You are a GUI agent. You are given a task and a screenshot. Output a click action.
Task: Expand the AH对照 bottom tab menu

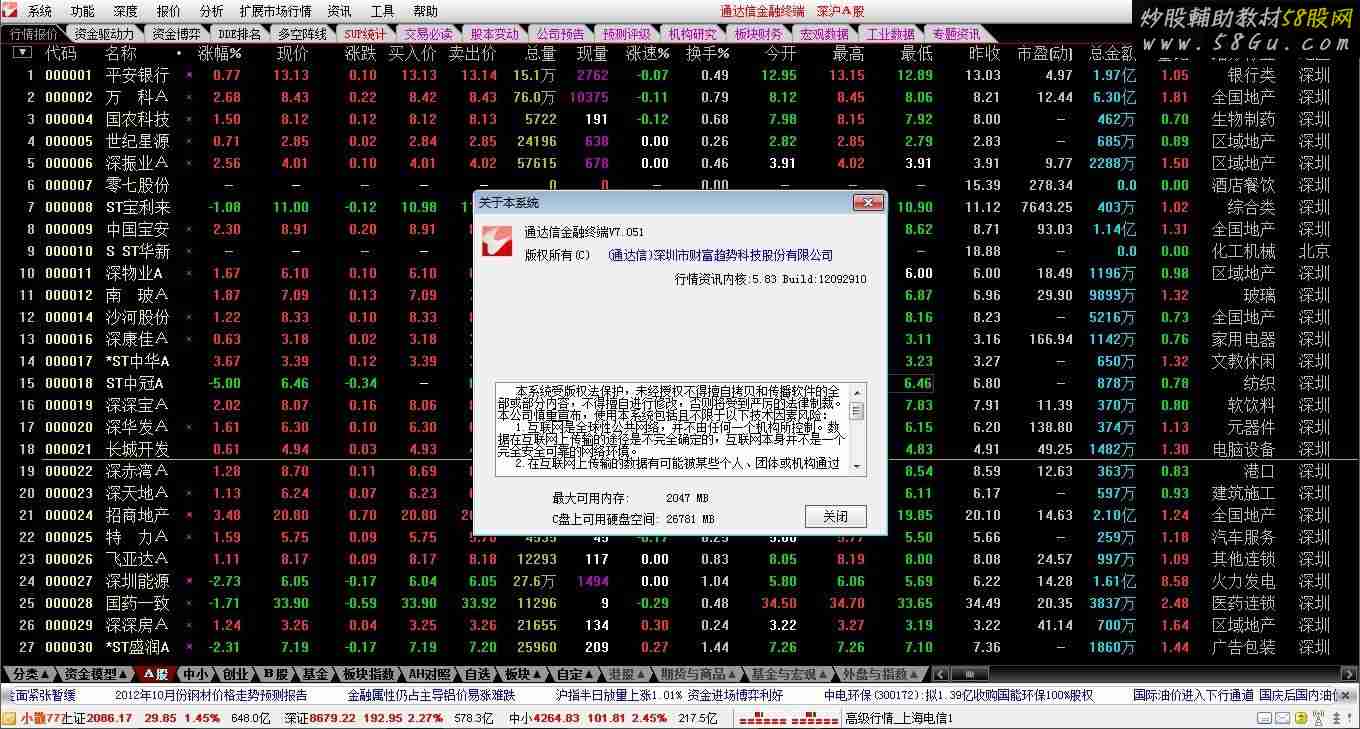click(430, 674)
